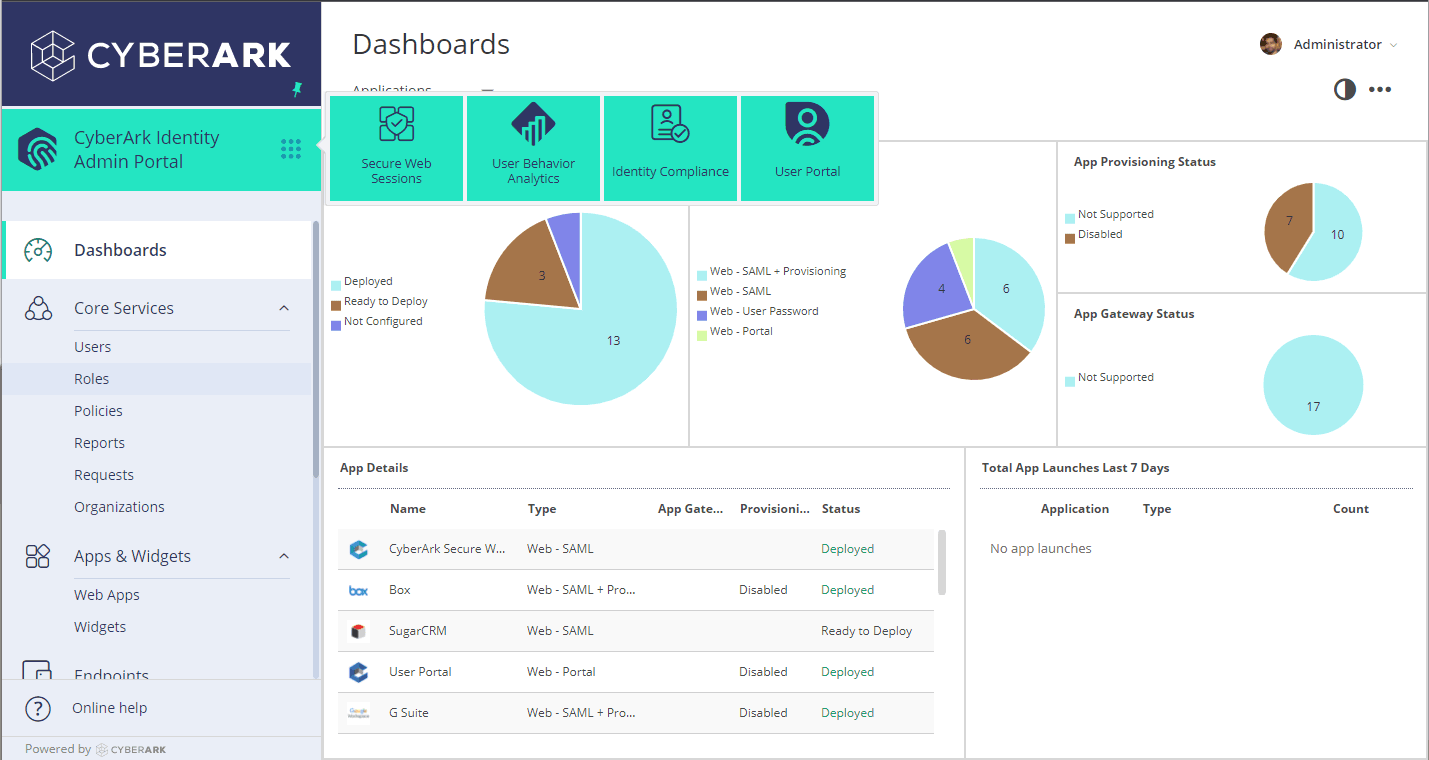Viewport: 1429px width, 760px height.
Task: Select Roles in the sidebar
Action: tap(92, 378)
